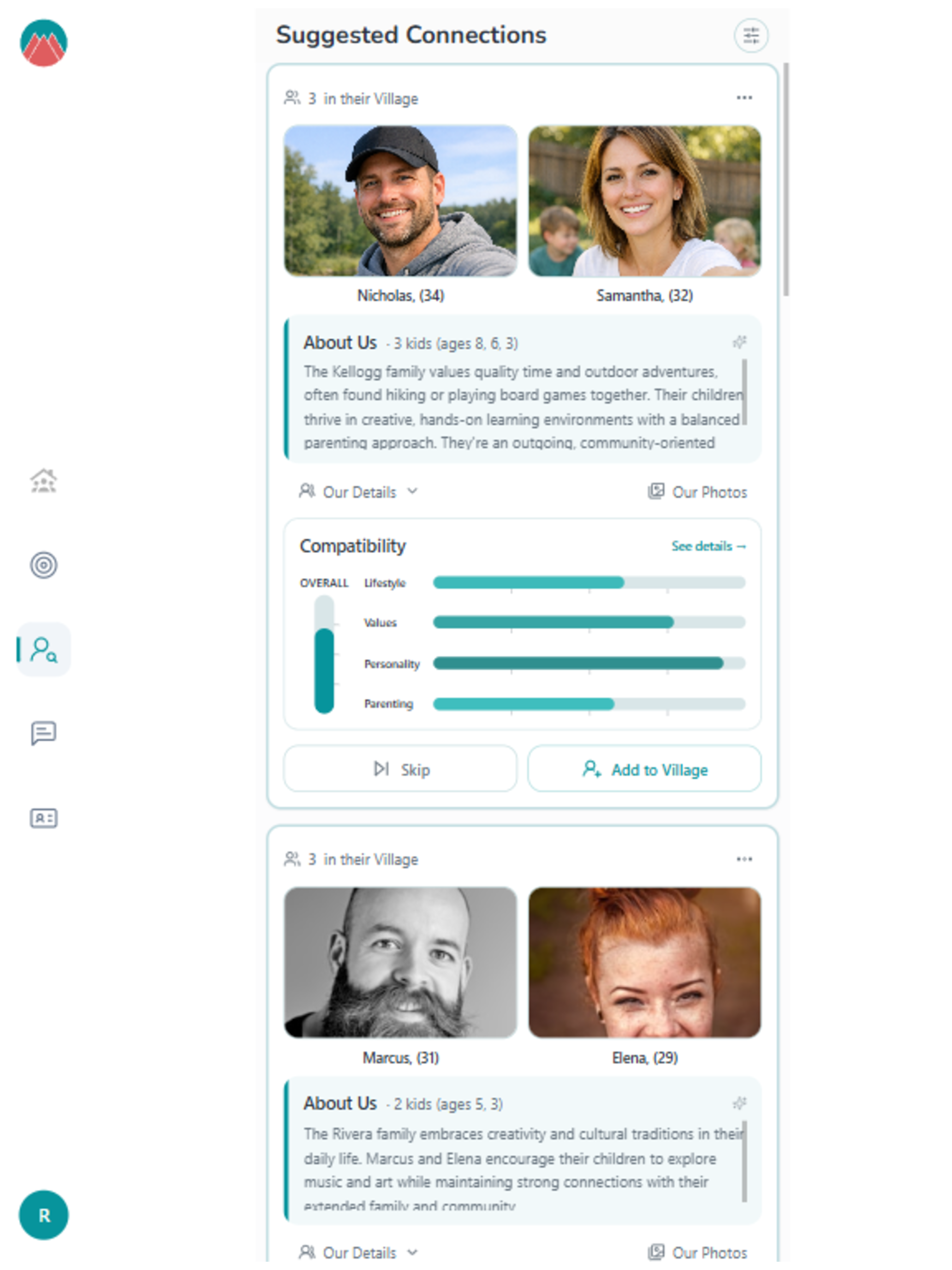Viewport: 952px width, 1270px height.
Task: Click the Values compatibility bar
Action: point(589,623)
